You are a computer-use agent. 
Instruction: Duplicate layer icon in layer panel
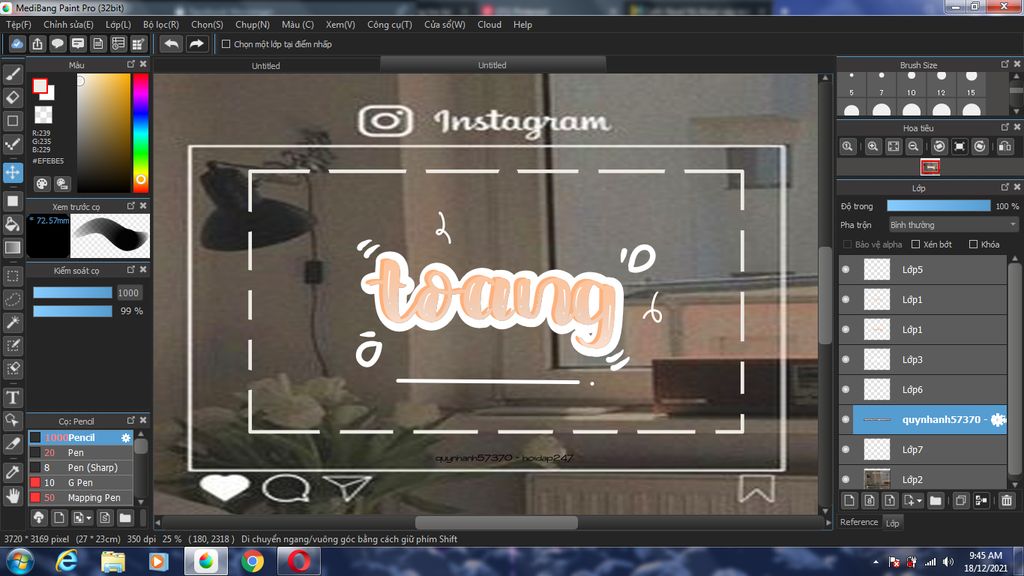pos(961,501)
